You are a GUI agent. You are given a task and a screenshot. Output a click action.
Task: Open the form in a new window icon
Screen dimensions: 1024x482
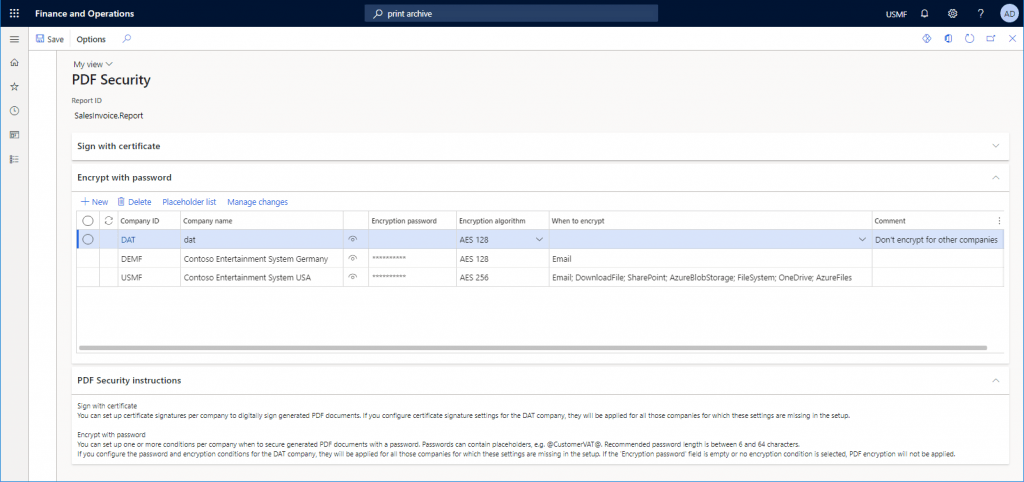click(x=991, y=39)
